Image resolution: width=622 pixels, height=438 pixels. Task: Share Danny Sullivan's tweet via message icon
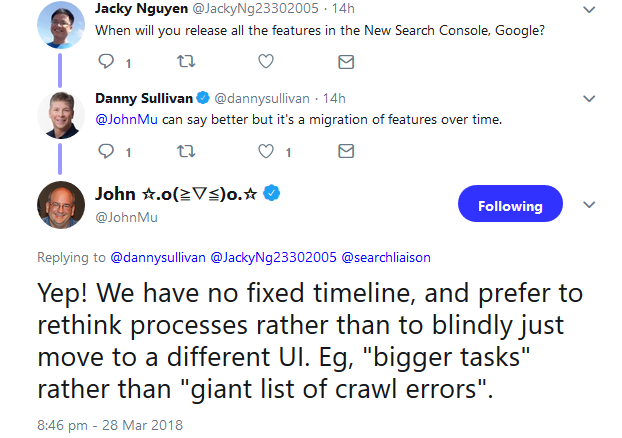pos(346,152)
